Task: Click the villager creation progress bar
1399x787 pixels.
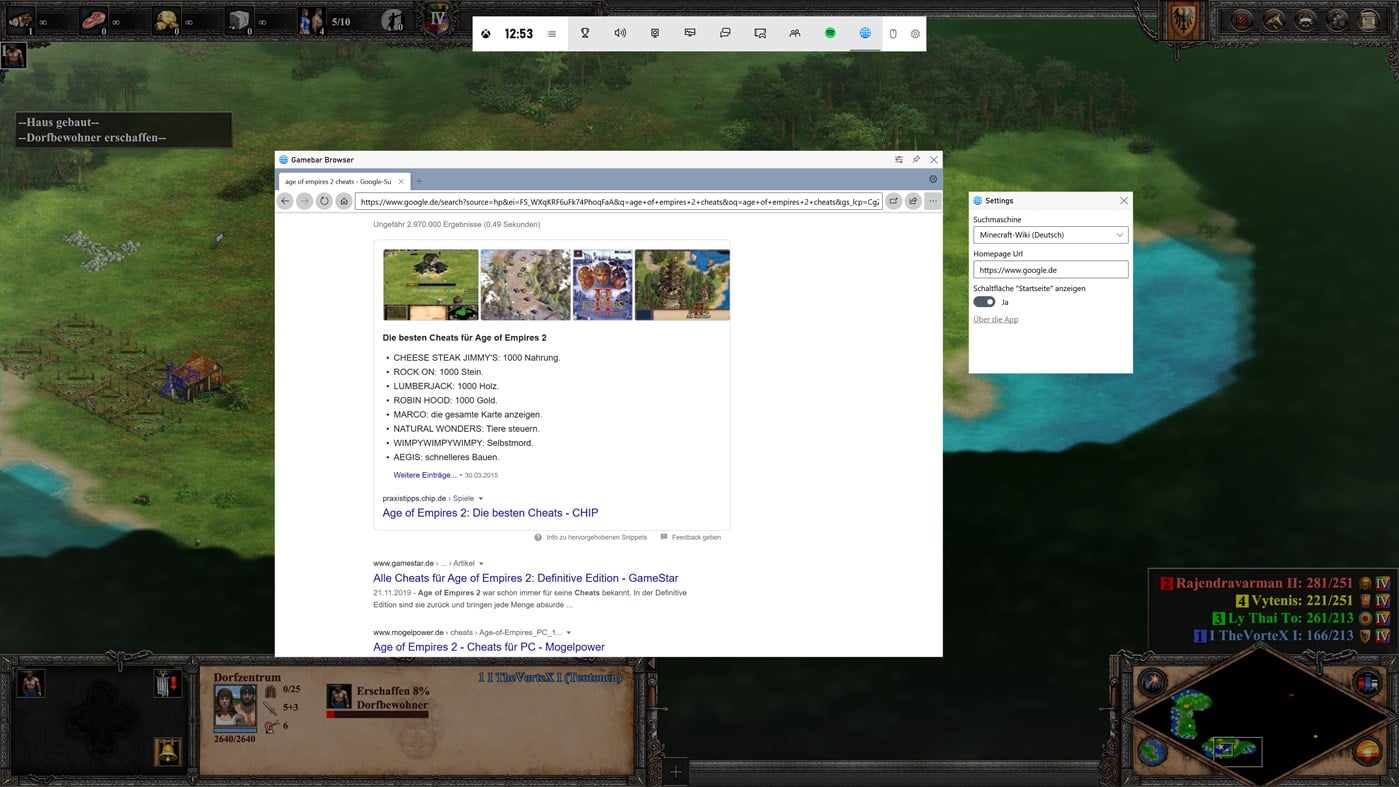Action: [x=377, y=715]
